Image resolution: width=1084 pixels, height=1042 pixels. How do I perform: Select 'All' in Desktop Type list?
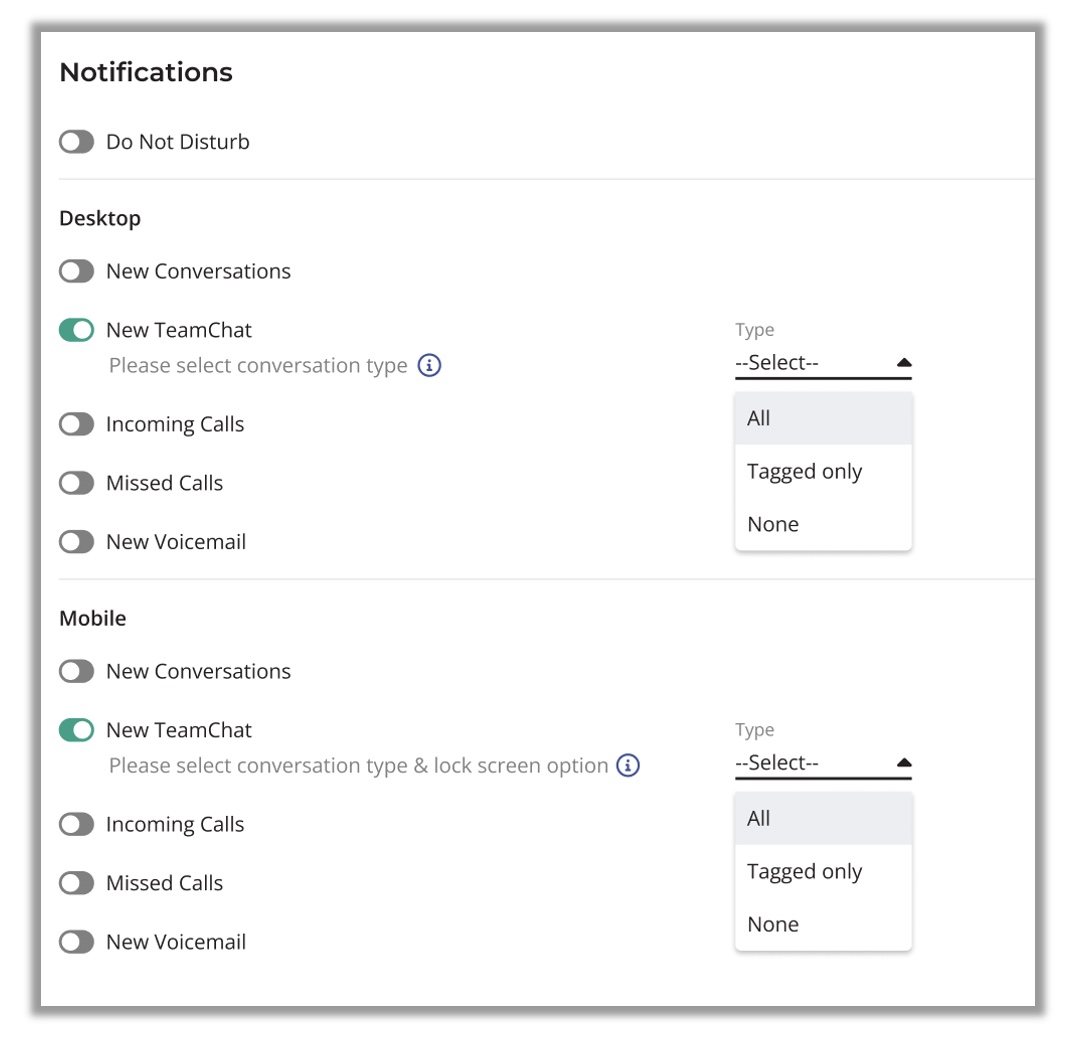823,418
